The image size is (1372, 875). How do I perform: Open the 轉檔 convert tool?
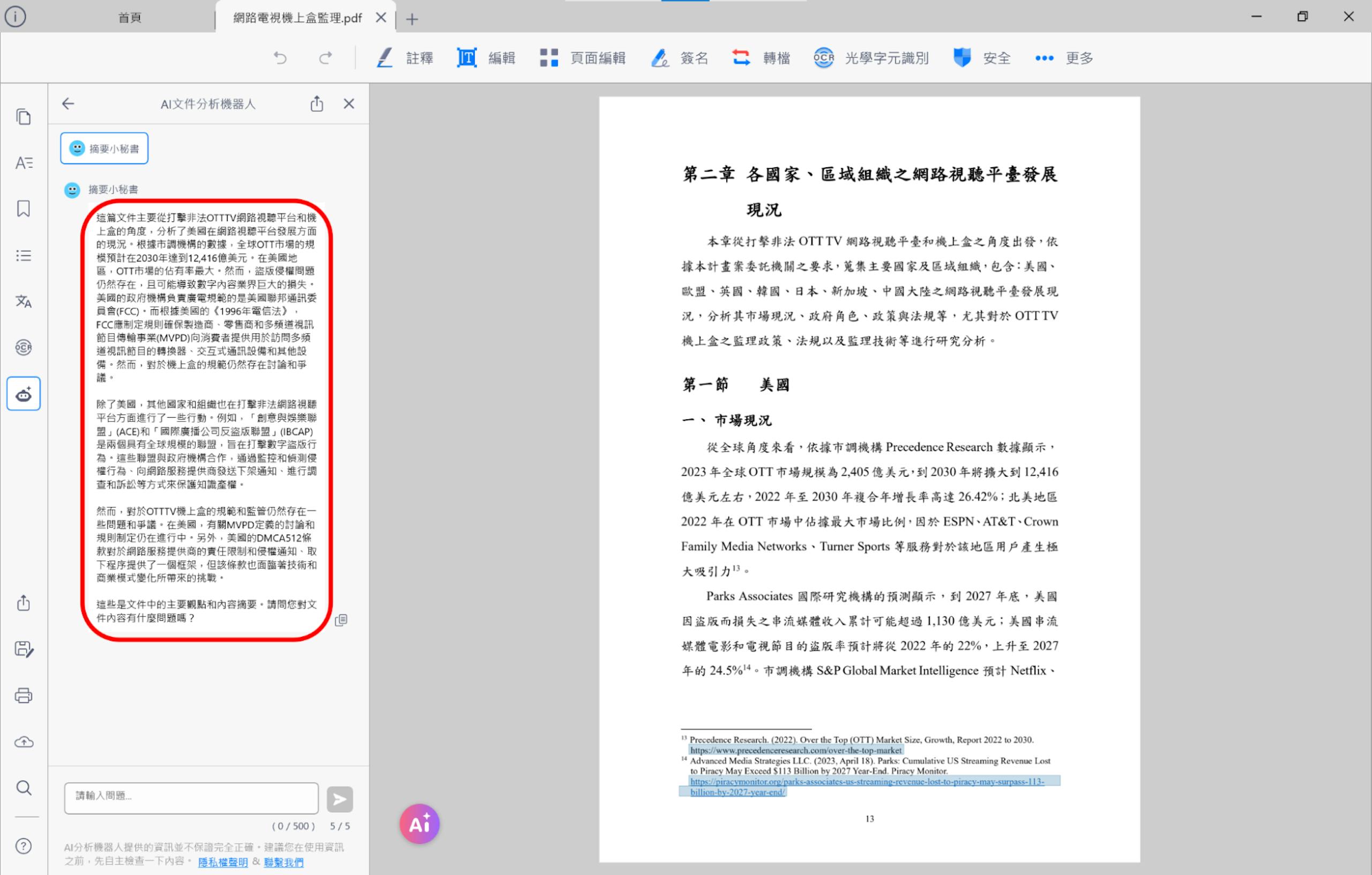tap(761, 57)
